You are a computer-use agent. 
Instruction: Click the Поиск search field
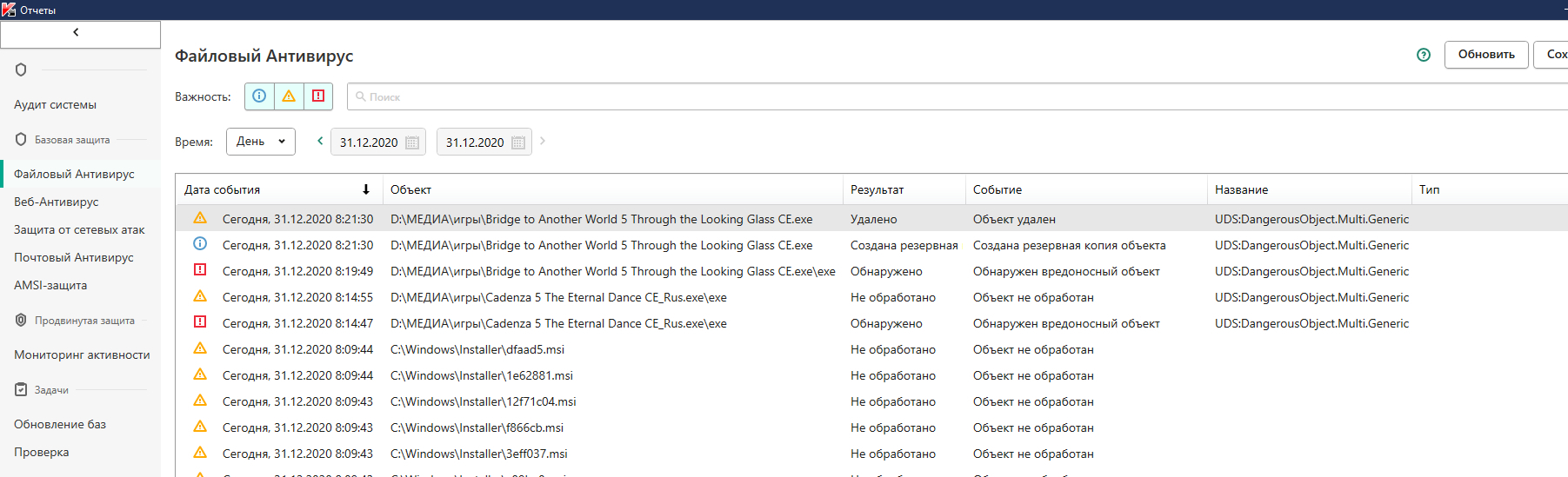click(x=870, y=97)
